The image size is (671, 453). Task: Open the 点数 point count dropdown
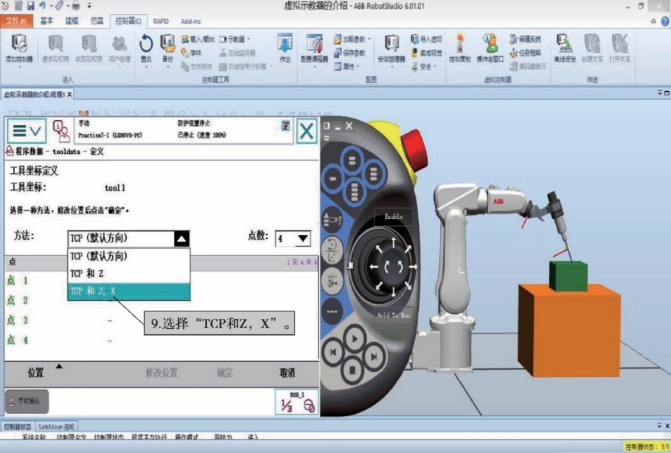coord(302,239)
